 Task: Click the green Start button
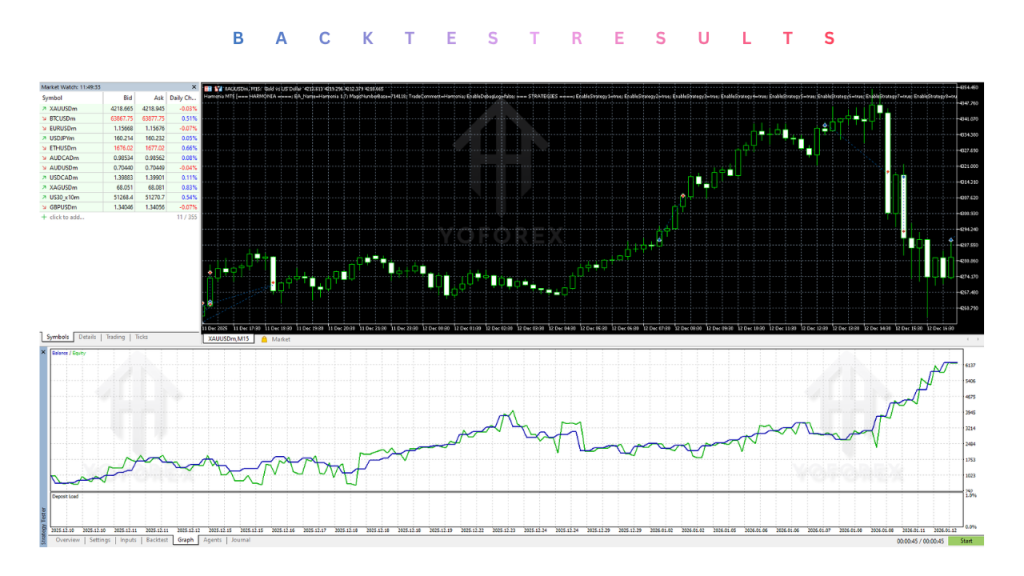[x=966, y=541]
